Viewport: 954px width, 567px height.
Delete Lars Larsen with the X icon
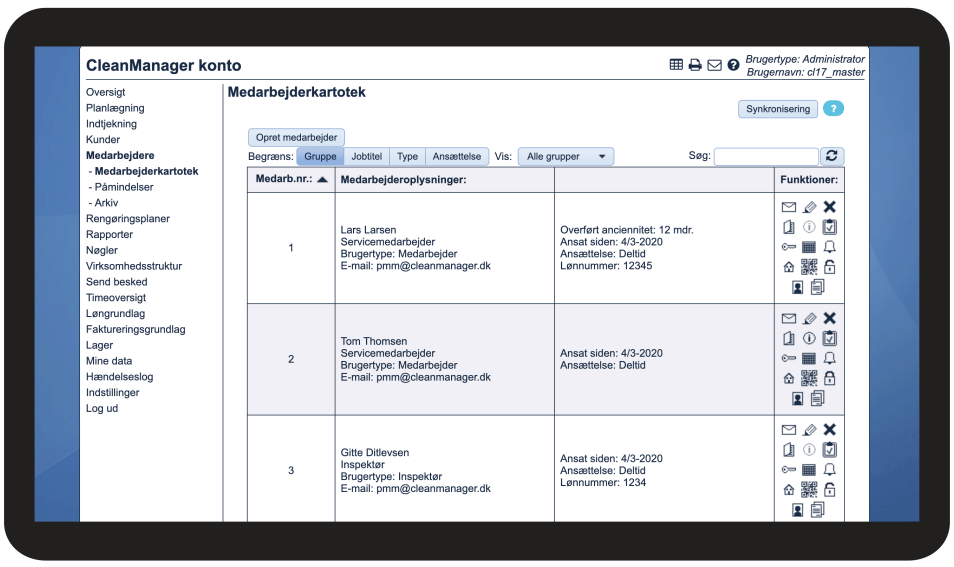[x=829, y=207]
